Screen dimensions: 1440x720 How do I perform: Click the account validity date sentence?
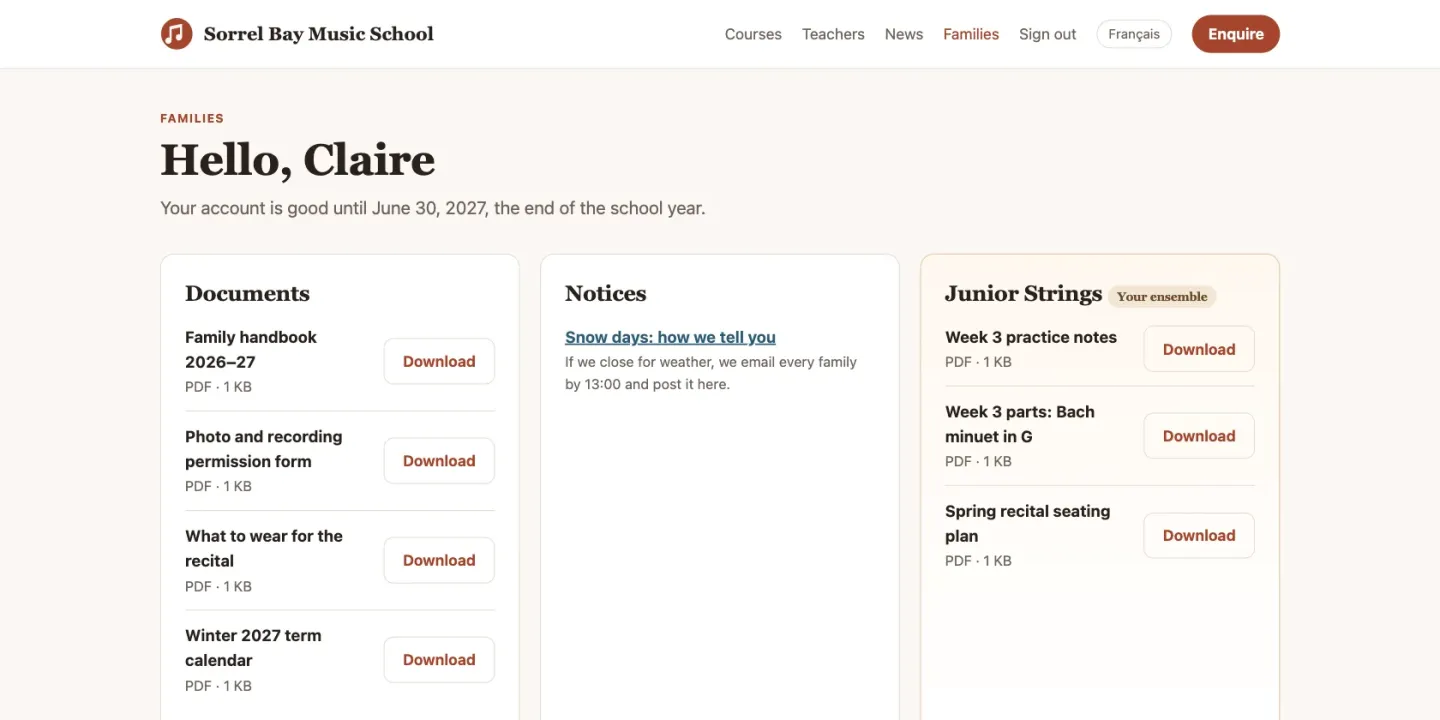(433, 208)
